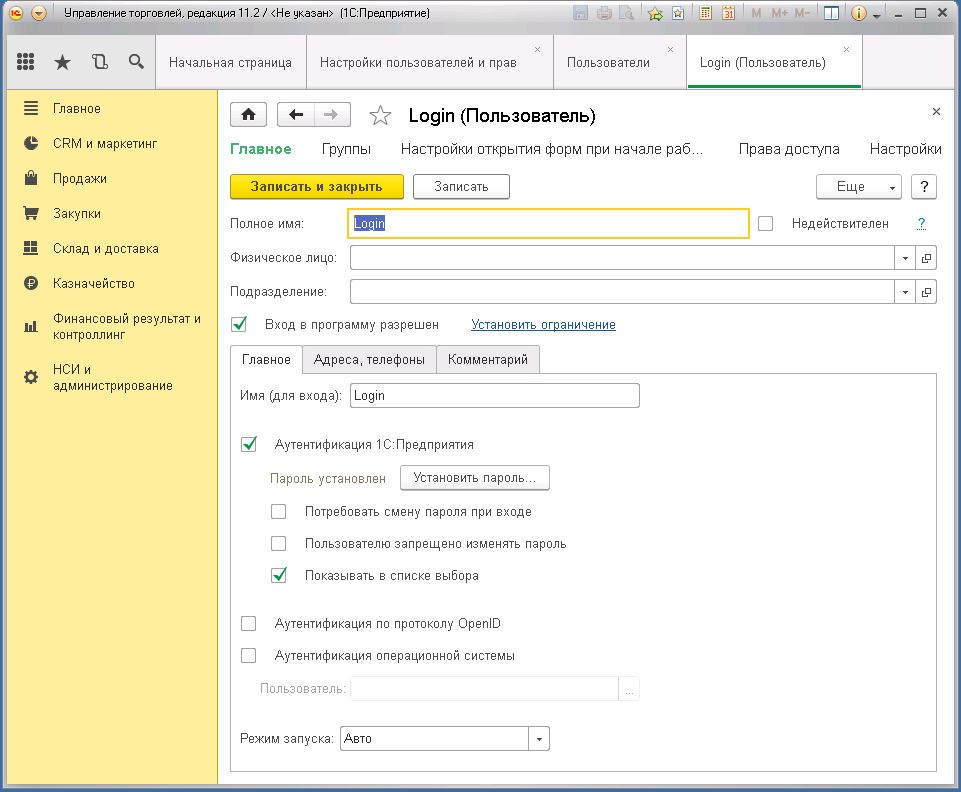961x792 pixels.
Task: Toggle Показывать в списке выбора
Action: [x=279, y=576]
